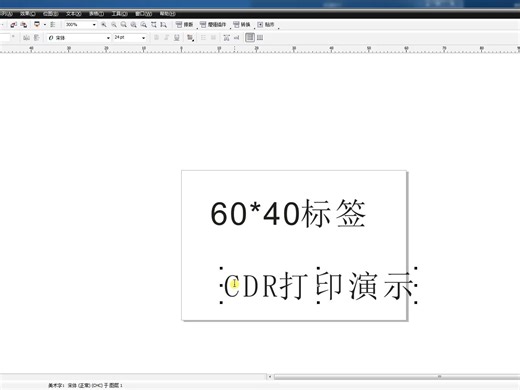Open the 文本 (Text) menu

pyautogui.click(x=74, y=14)
